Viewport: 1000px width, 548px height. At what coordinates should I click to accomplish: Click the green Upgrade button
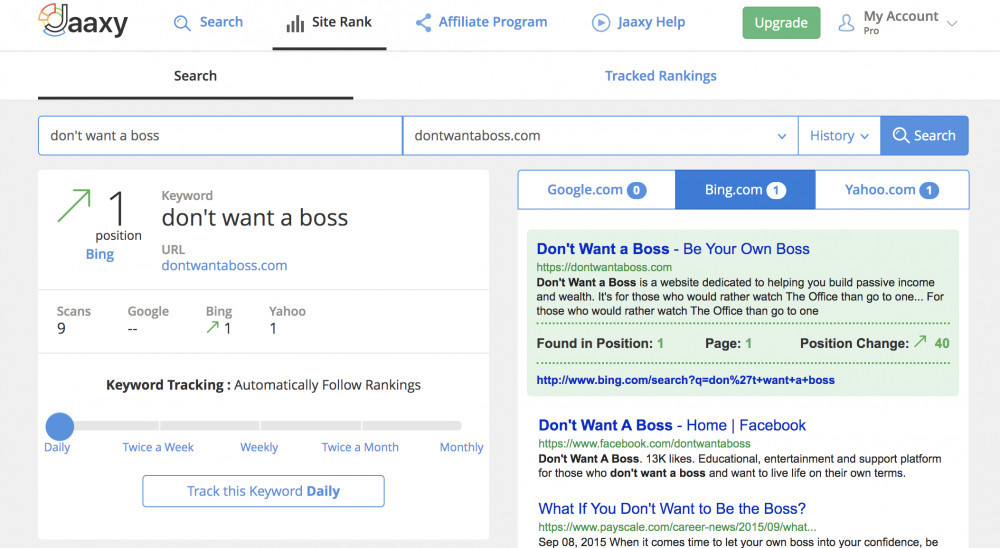point(781,23)
